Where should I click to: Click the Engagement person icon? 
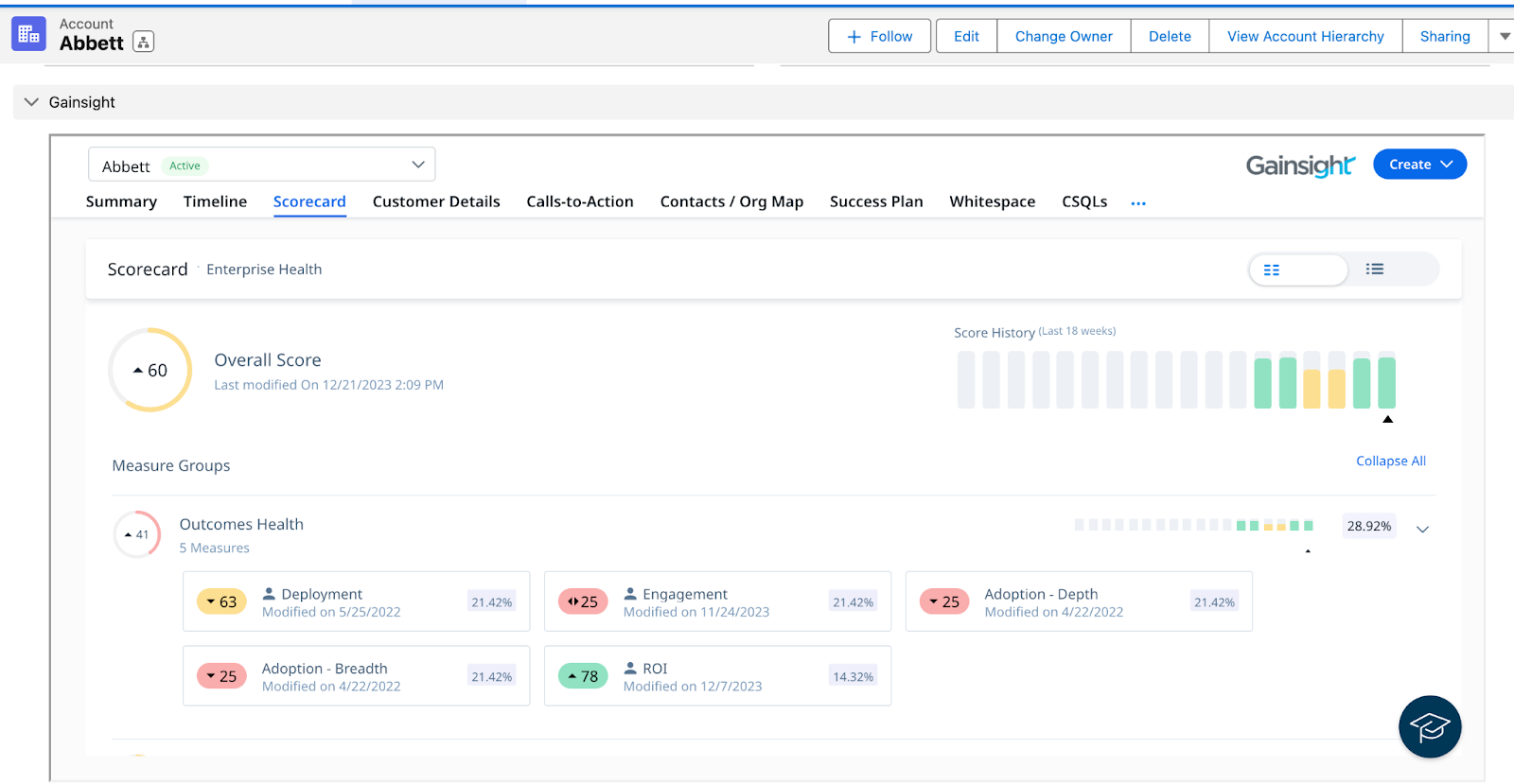(630, 593)
